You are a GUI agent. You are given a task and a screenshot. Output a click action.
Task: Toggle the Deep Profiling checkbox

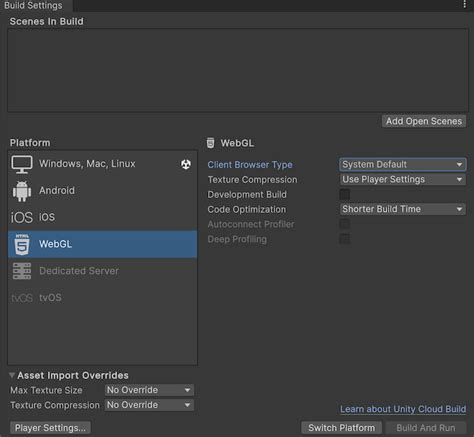click(345, 239)
